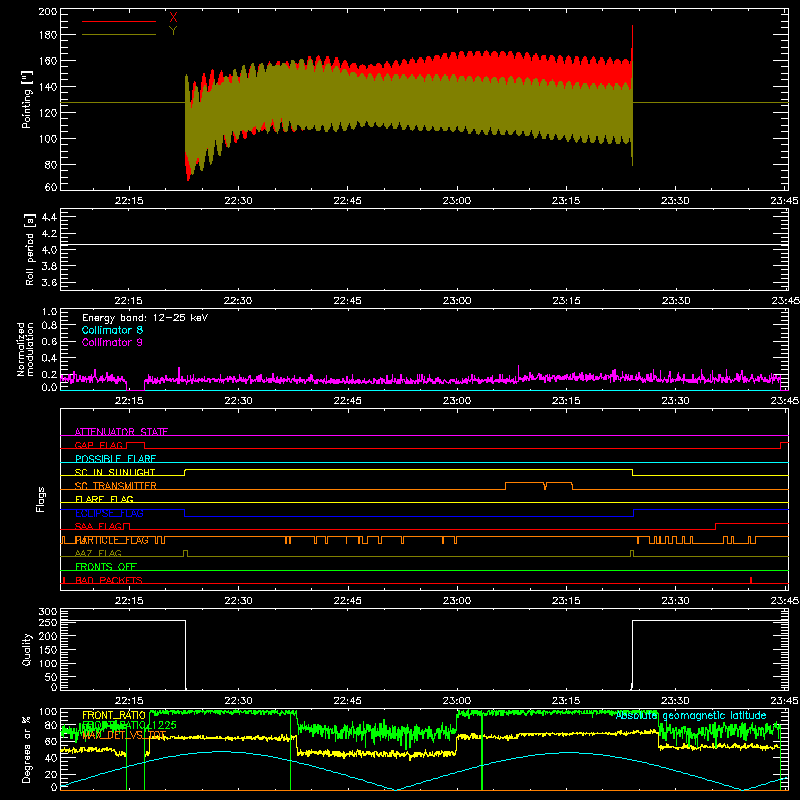Click the 'Degrees or %' axis title

27,749
